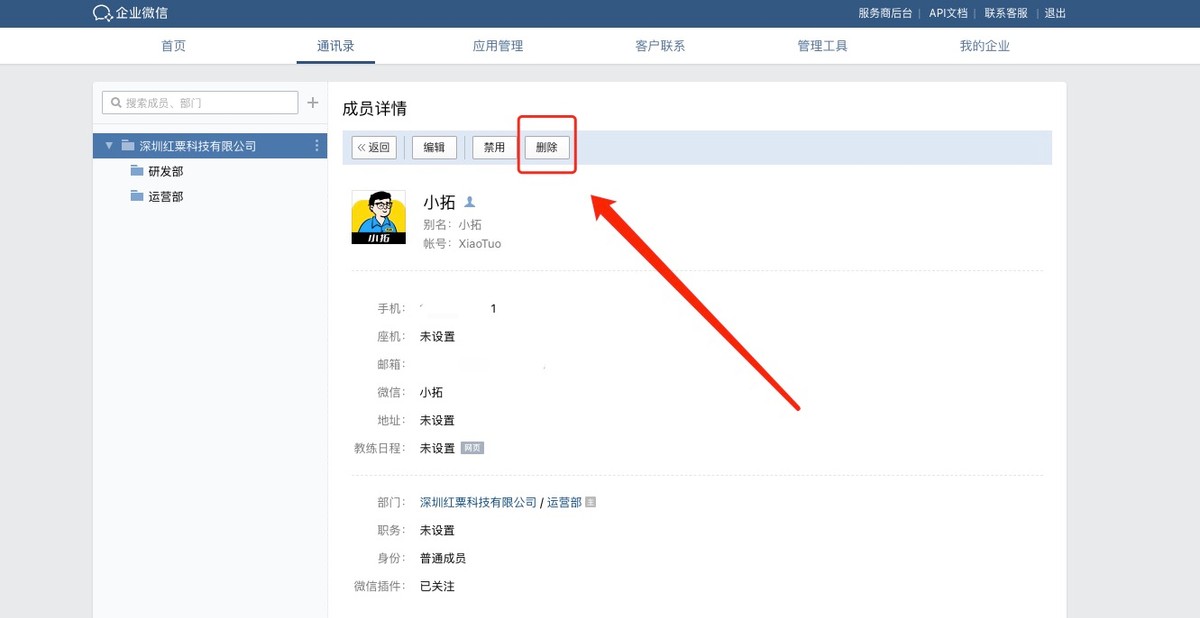
Task: Click 退出 to log out
Action: pyautogui.click(x=1056, y=13)
